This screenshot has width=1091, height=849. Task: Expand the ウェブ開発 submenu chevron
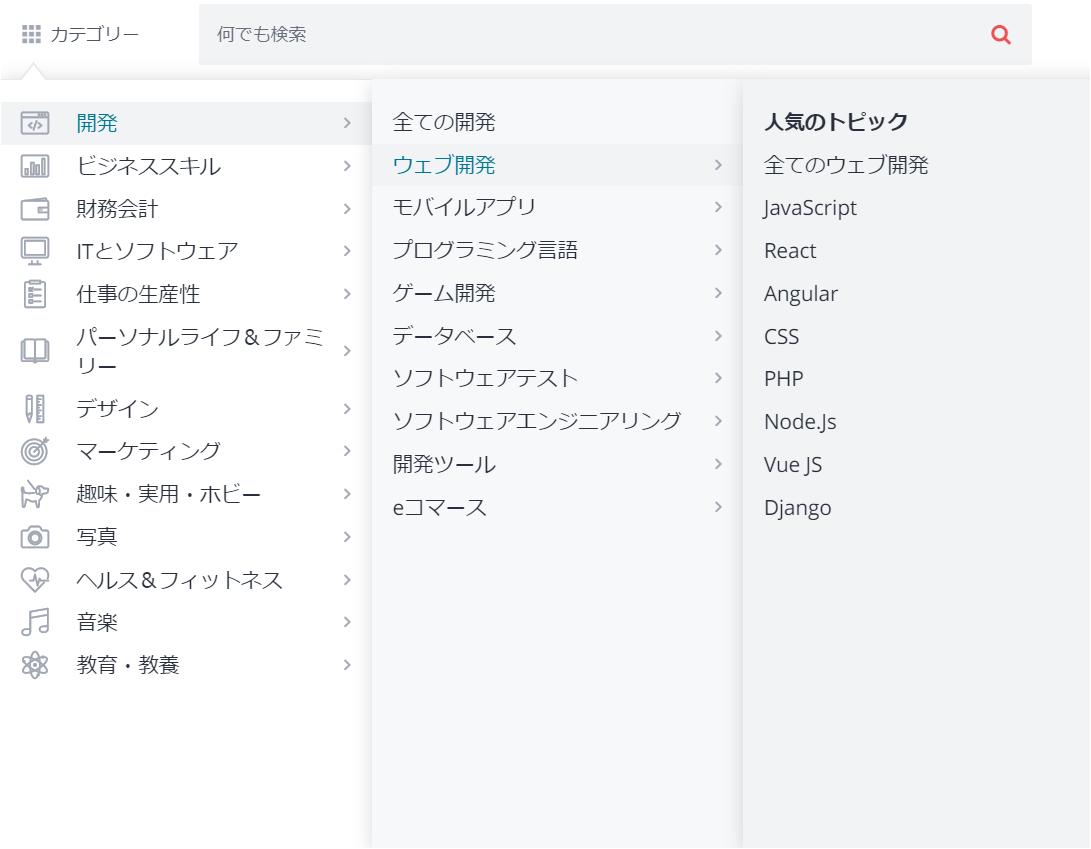[719, 165]
